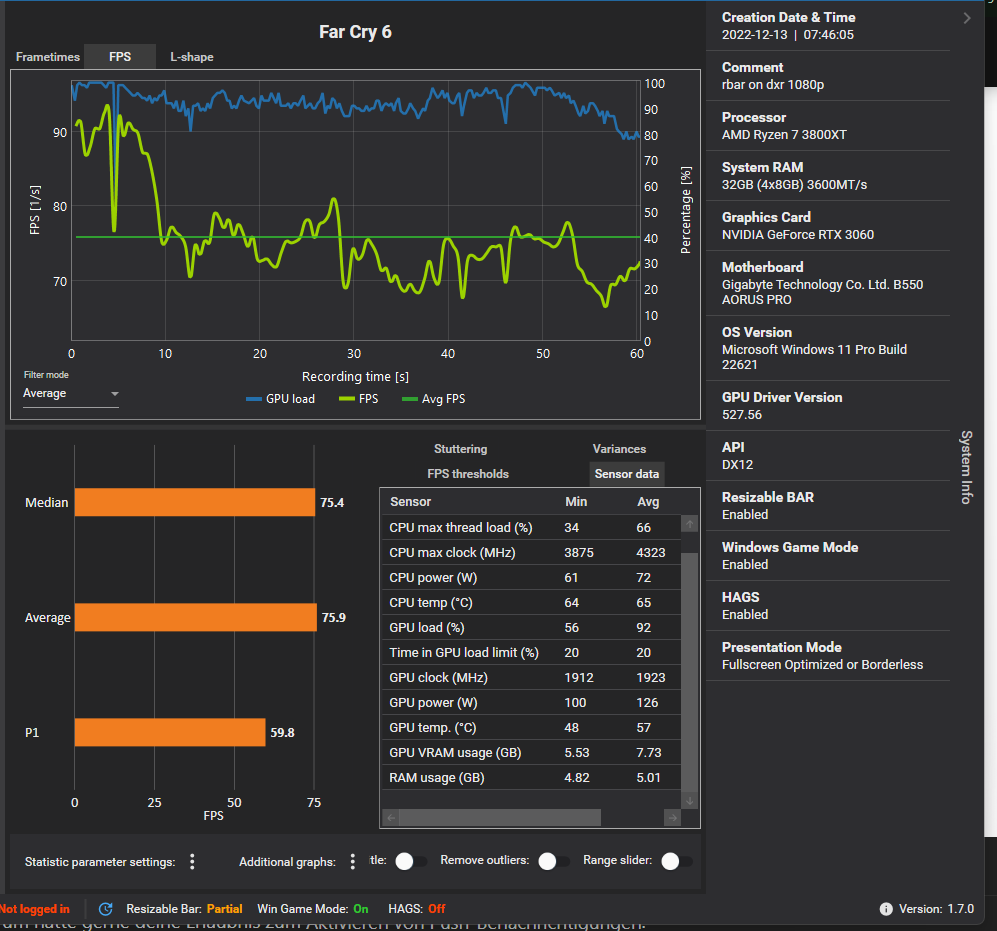Viewport: 997px width, 931px height.
Task: Click scroll down arrow of sensor table
Action: click(x=689, y=801)
